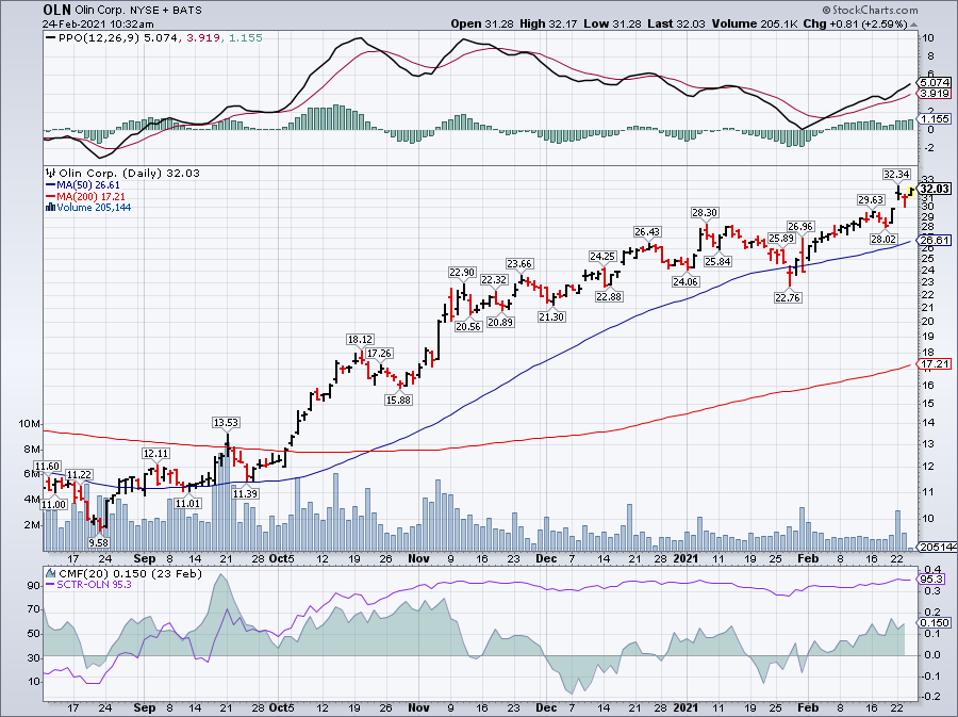Click the 'SCTR-OLN 95.3' legend text
Viewport: 958px width, 717px height.
point(93,584)
